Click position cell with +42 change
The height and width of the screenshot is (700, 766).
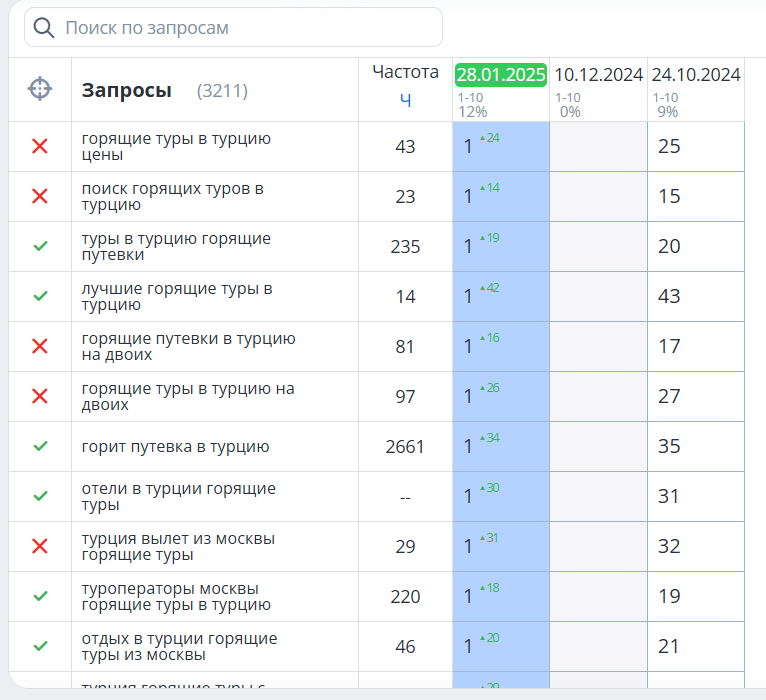pos(501,297)
